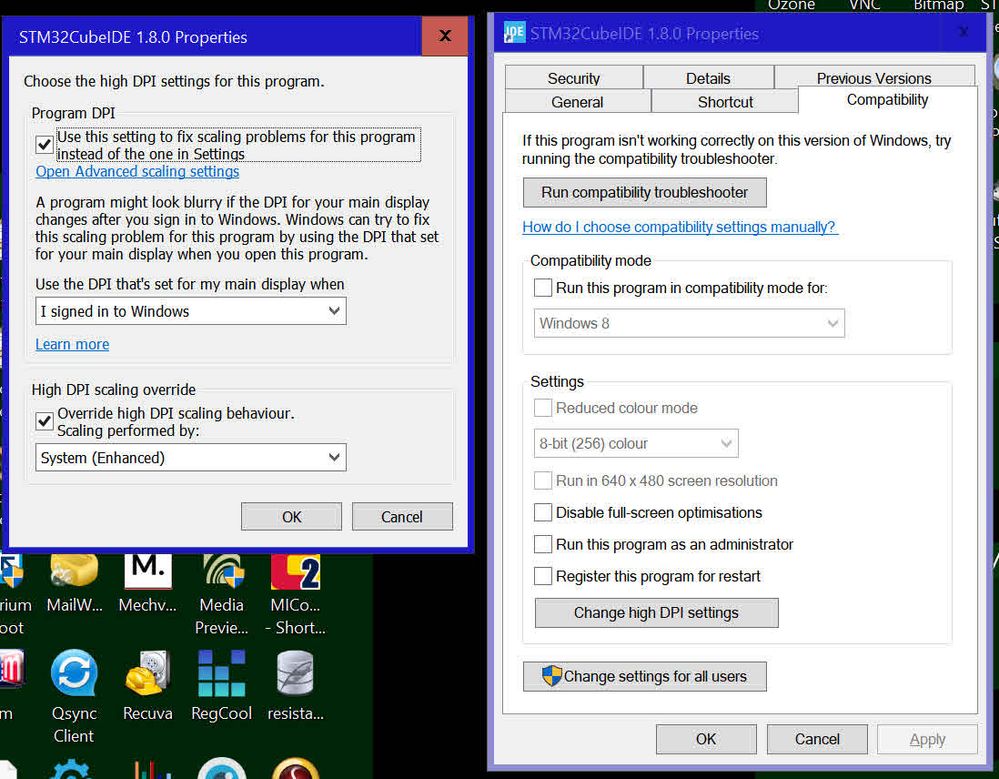Viewport: 999px width, 779px height.
Task: Switch to the Details tab
Action: (x=708, y=78)
